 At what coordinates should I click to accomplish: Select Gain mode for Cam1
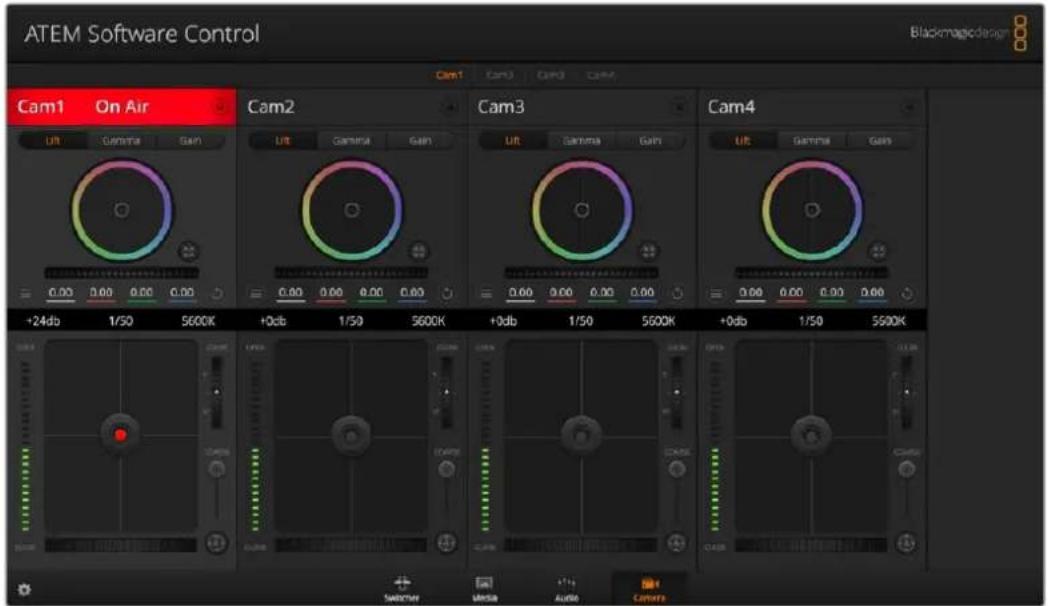click(190, 140)
